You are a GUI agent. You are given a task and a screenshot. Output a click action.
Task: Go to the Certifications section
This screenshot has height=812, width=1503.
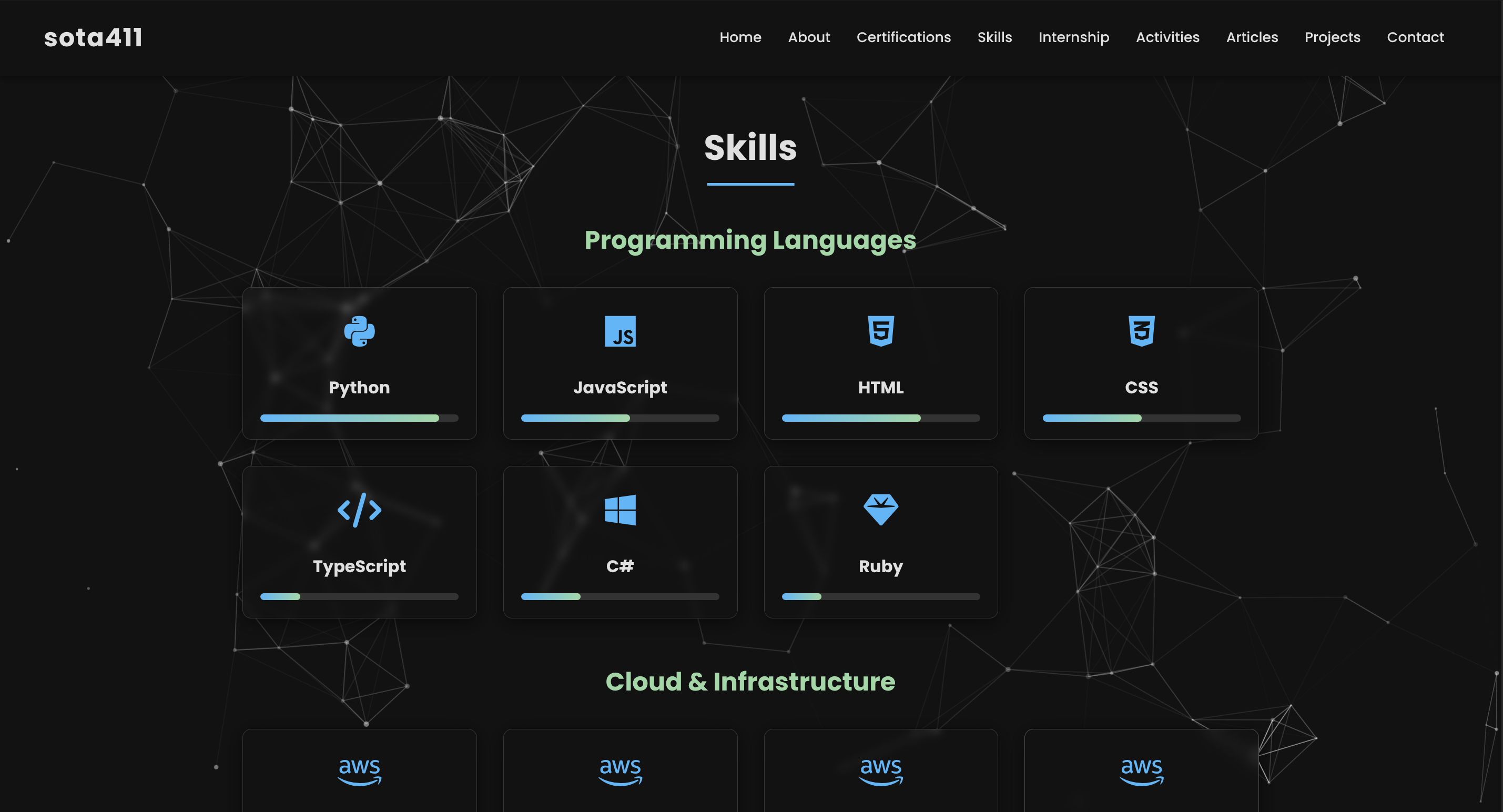(903, 37)
